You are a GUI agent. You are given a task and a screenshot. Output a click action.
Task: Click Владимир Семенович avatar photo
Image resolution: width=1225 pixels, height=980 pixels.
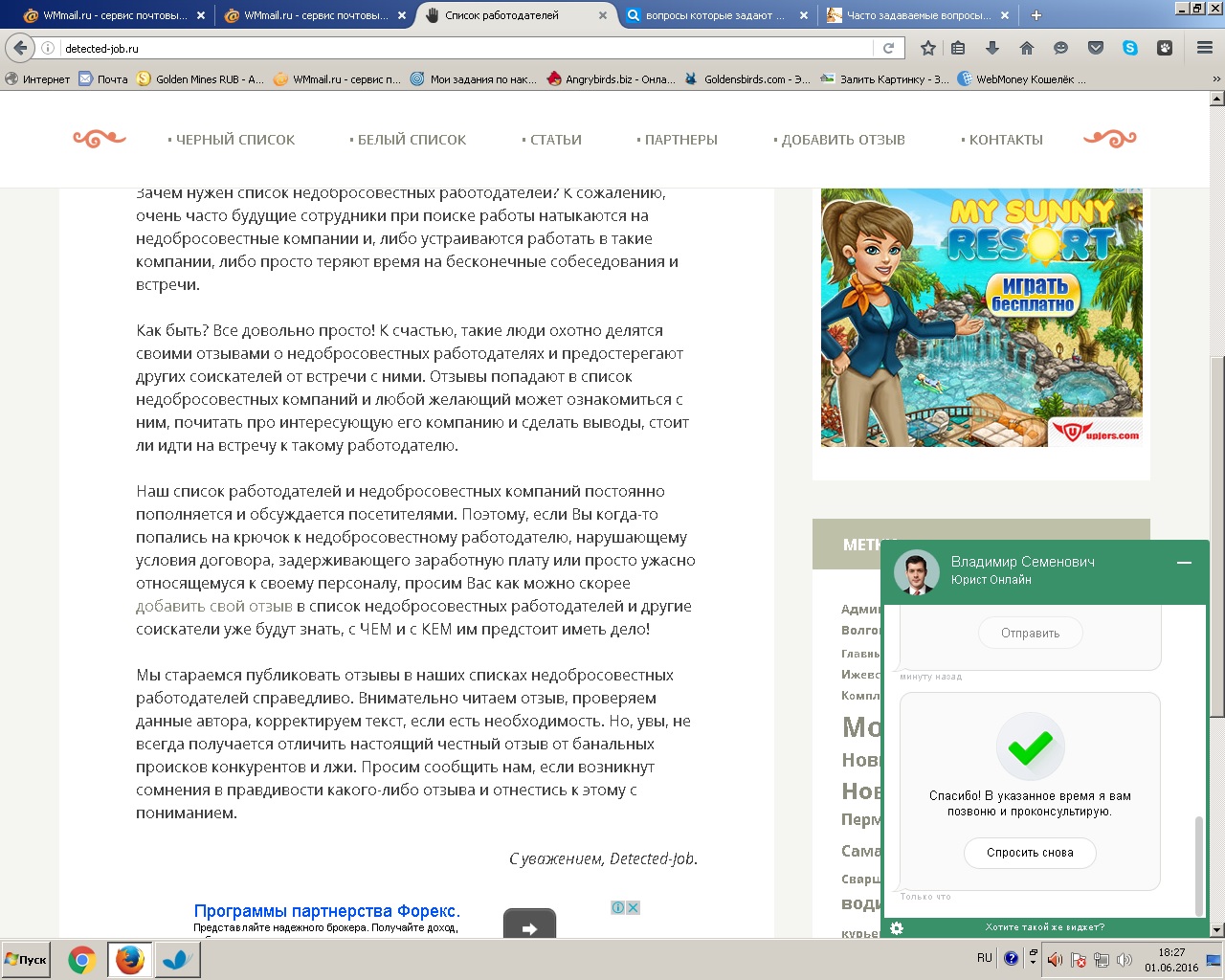(916, 572)
